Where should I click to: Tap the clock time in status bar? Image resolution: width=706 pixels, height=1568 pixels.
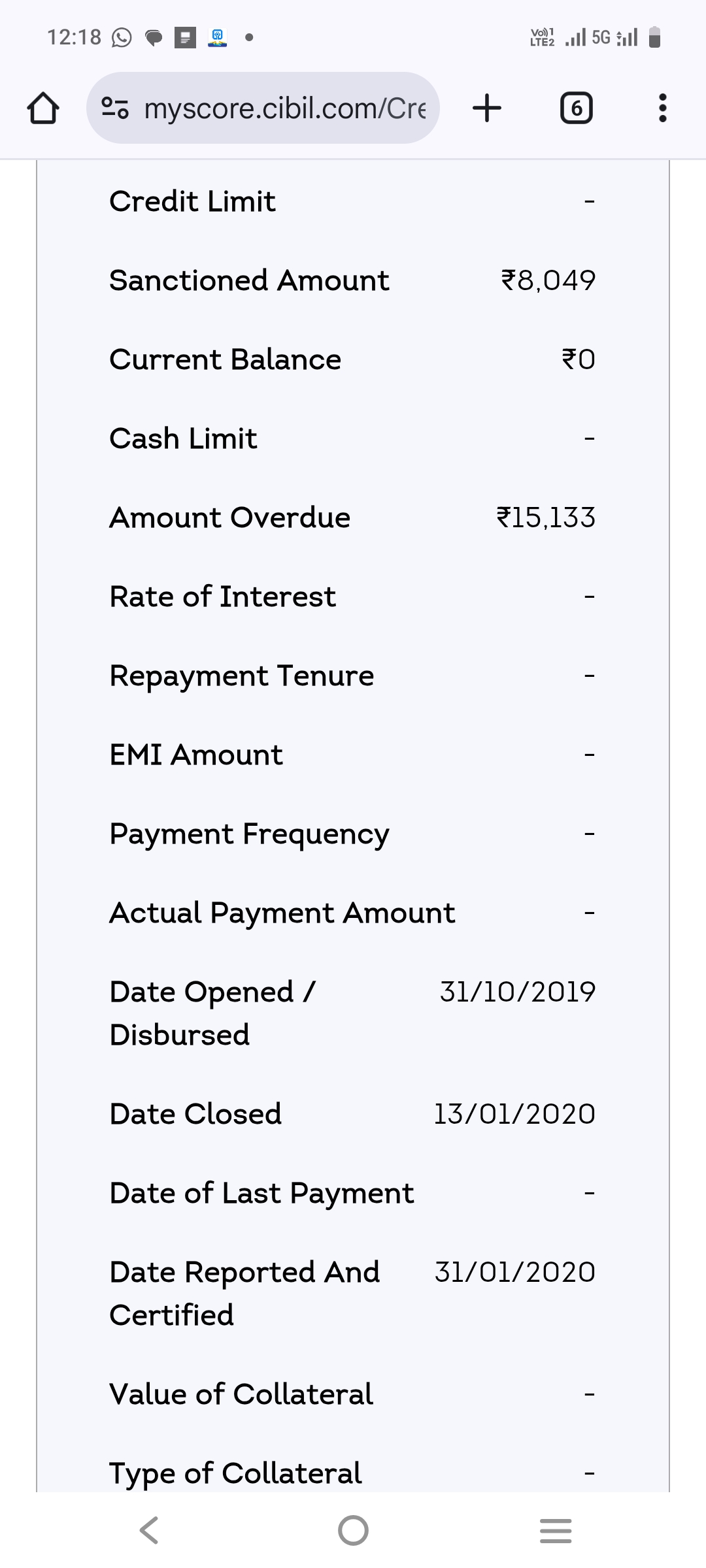74,38
